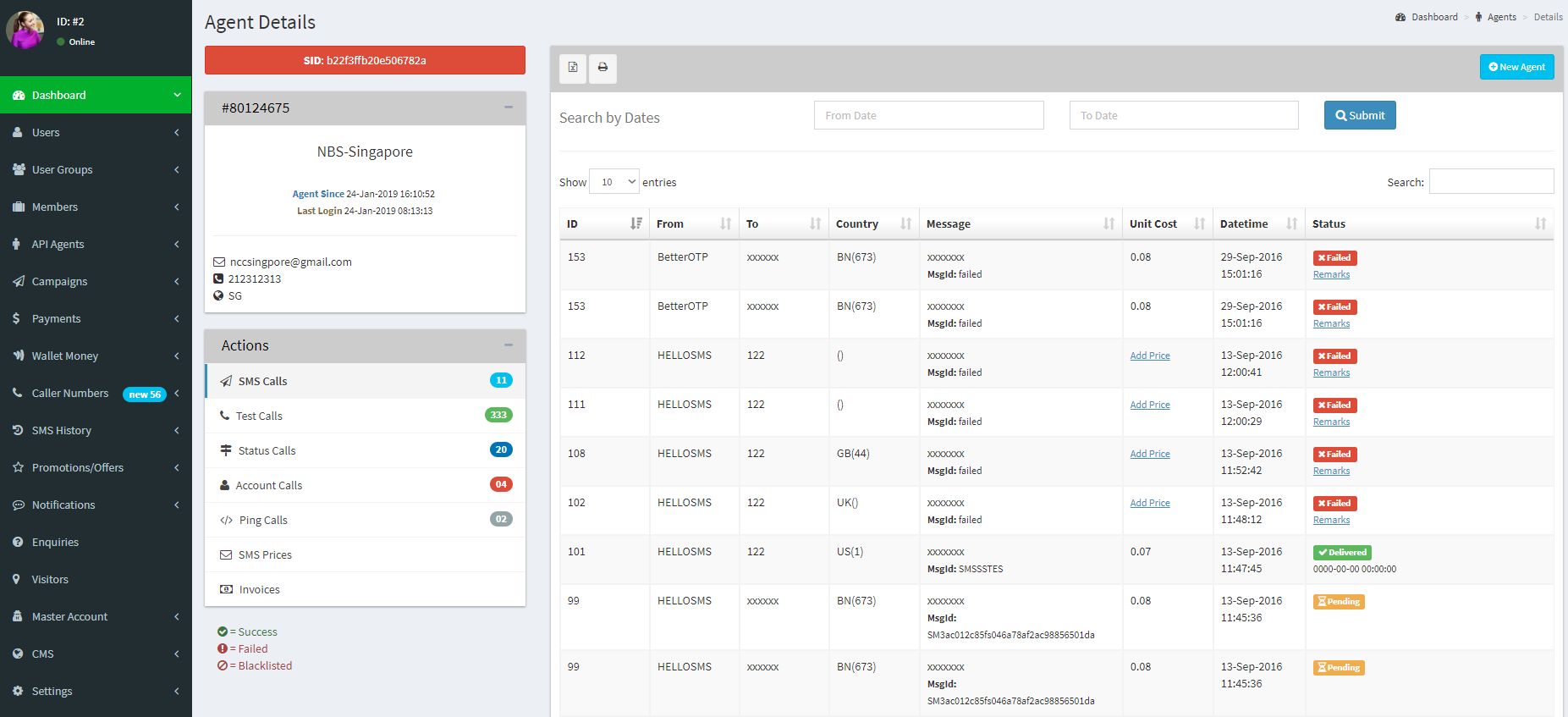
Task: Click Add Price for ID 108
Action: [x=1150, y=454]
